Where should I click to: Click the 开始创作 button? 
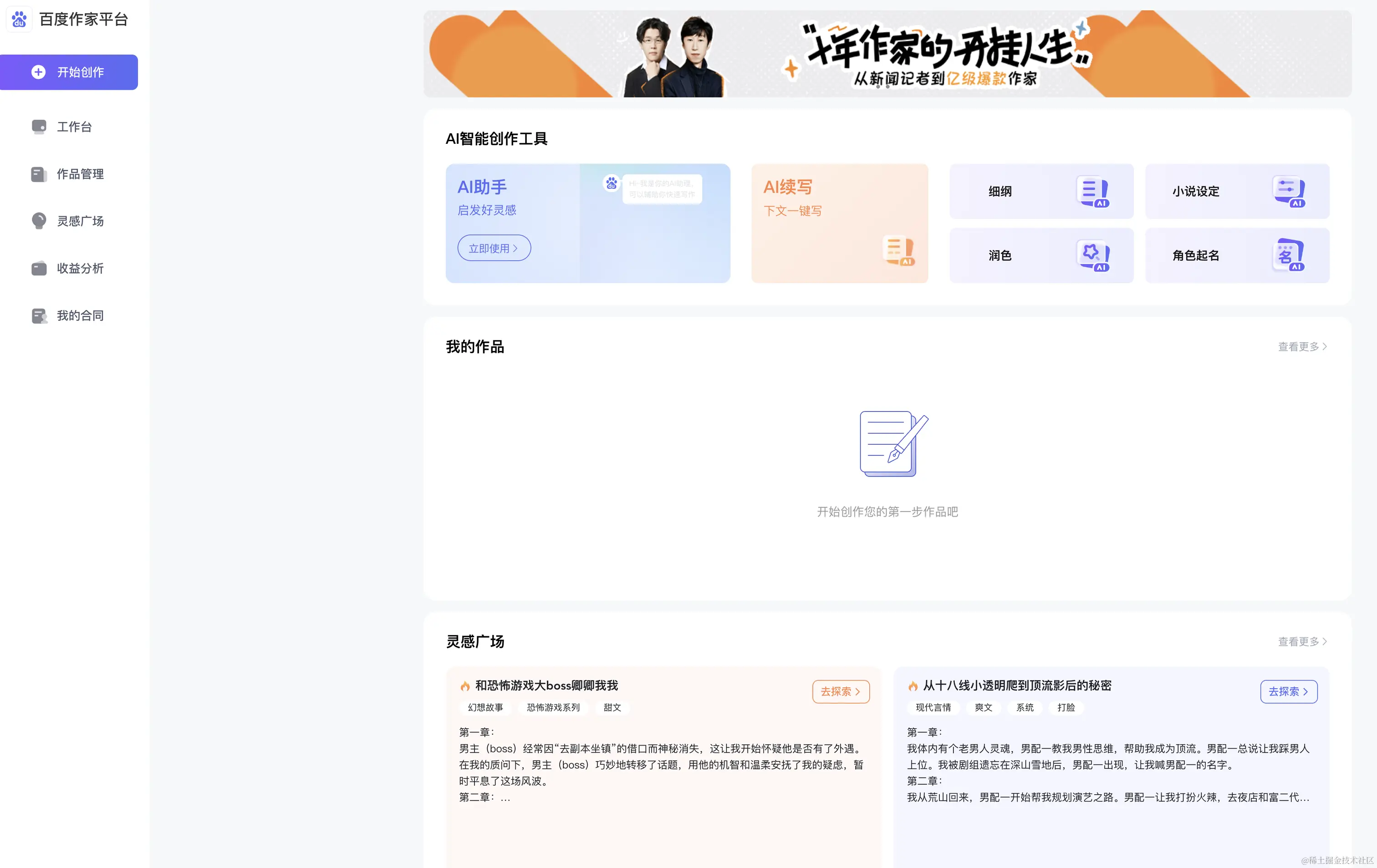click(x=69, y=72)
